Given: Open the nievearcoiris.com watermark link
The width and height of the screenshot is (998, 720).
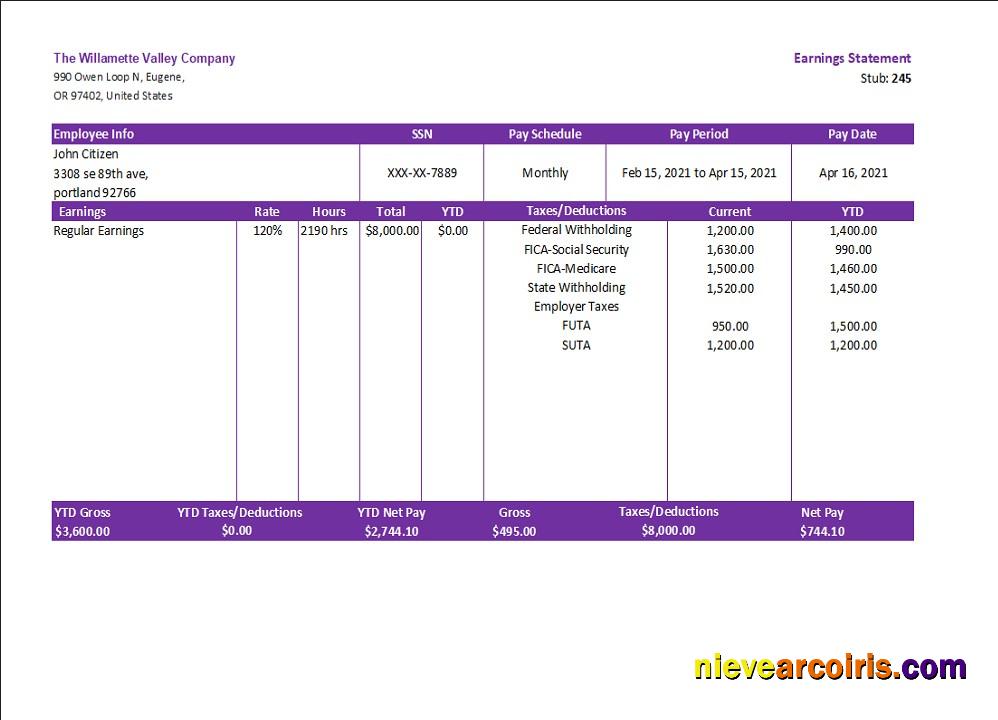Looking at the screenshot, I should [830, 667].
